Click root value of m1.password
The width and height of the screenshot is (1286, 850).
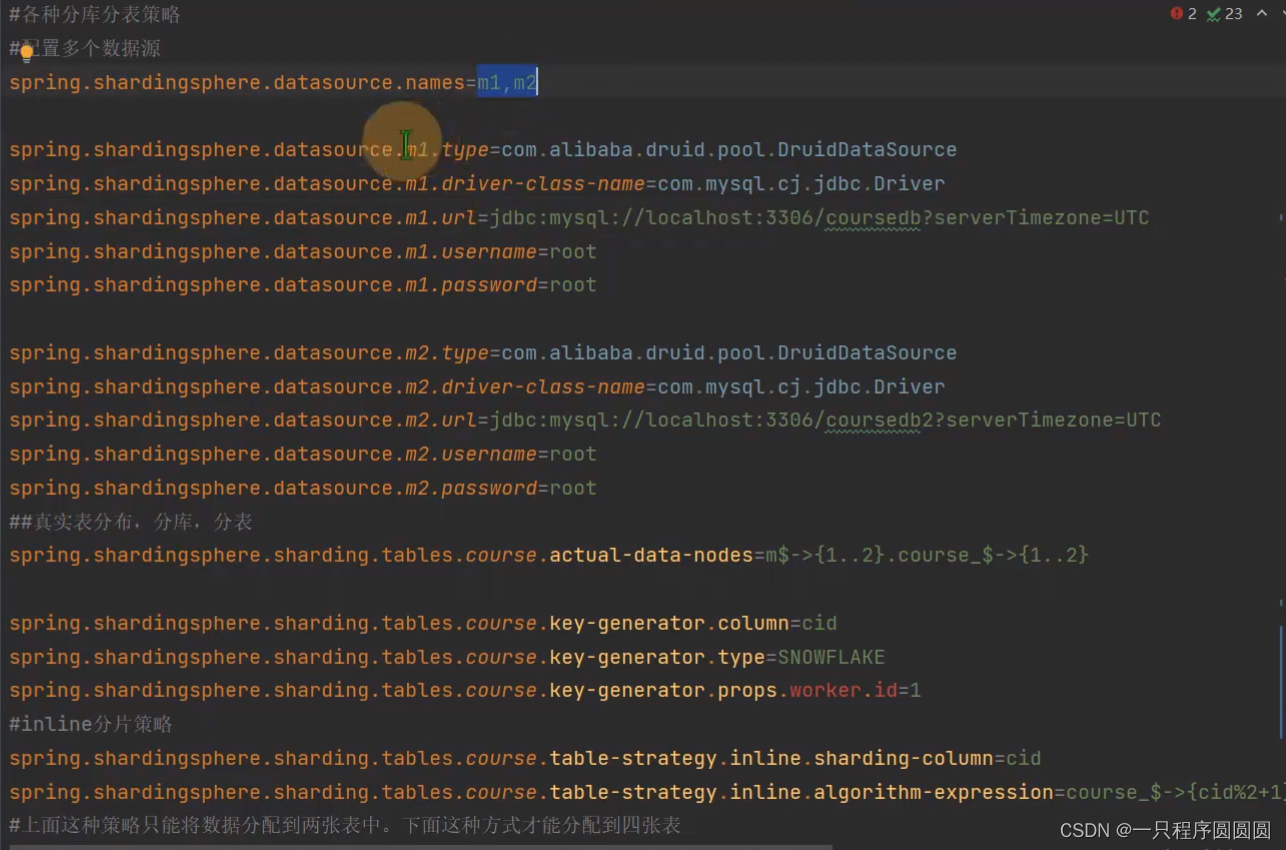(573, 285)
